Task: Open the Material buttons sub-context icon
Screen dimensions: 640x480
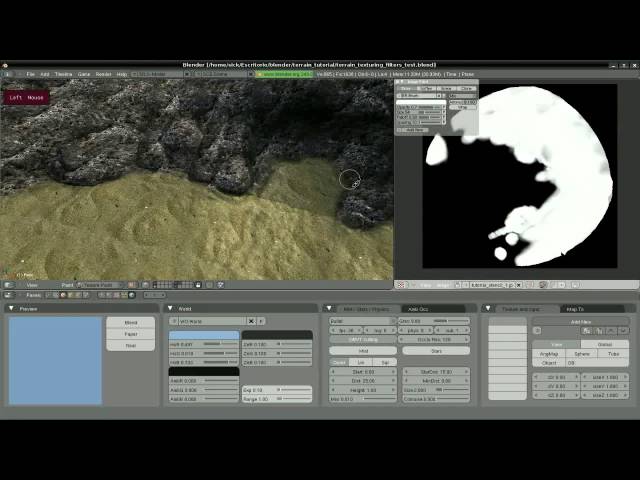Action: [x=109, y=295]
